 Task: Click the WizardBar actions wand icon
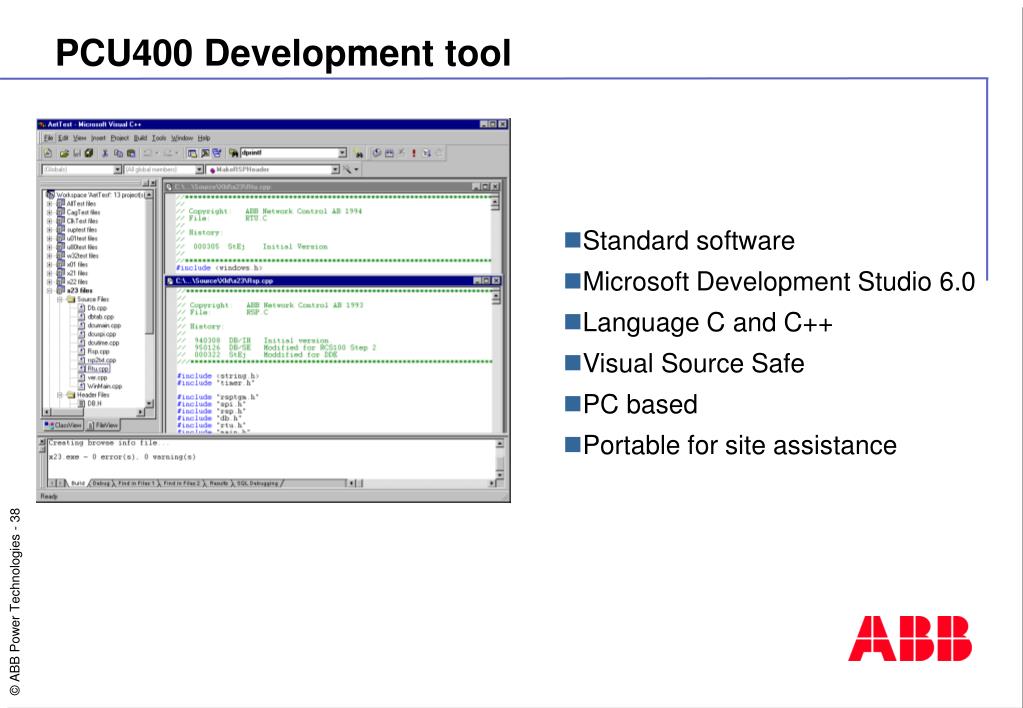point(348,170)
